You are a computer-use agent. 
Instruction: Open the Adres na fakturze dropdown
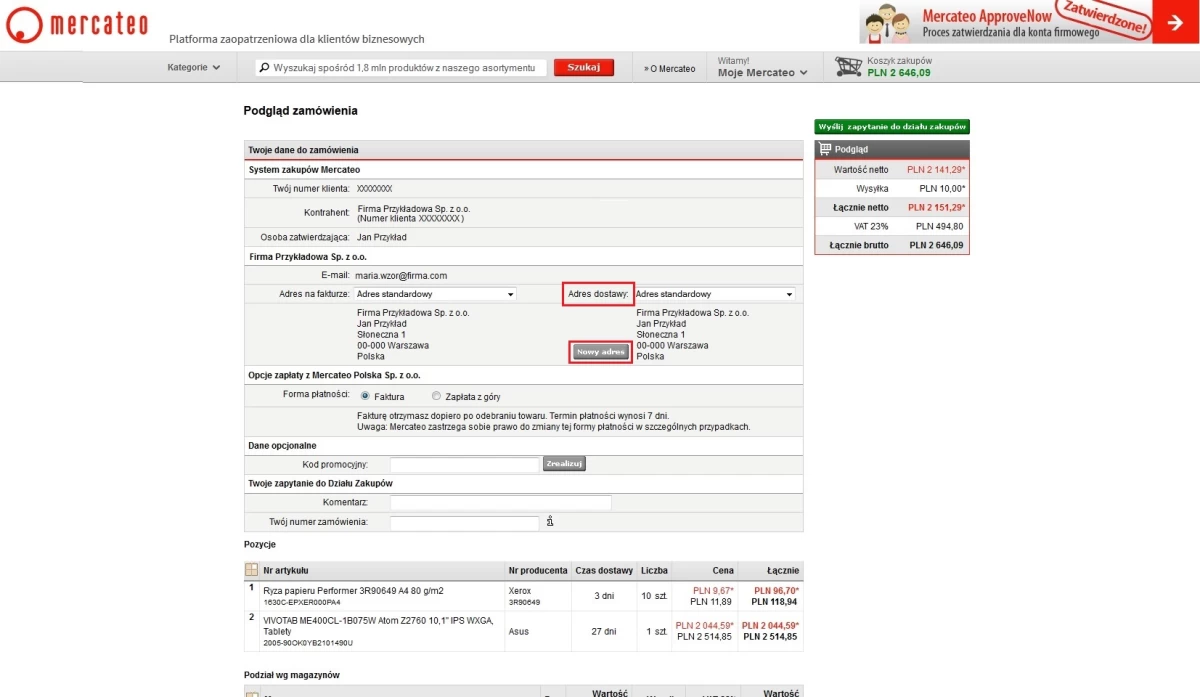(x=435, y=294)
